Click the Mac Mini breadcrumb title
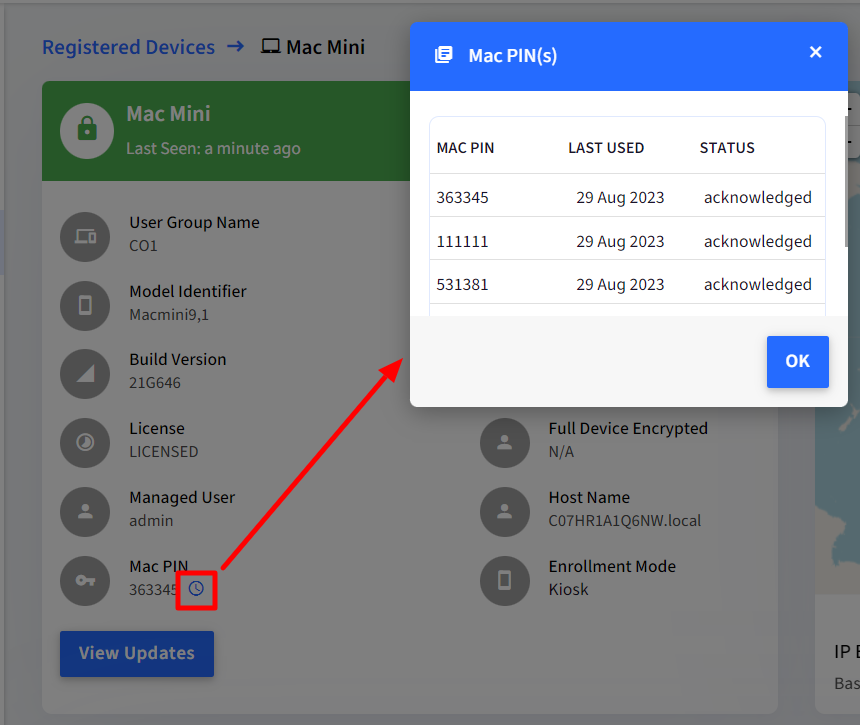The height and width of the screenshot is (725, 860). (x=325, y=47)
